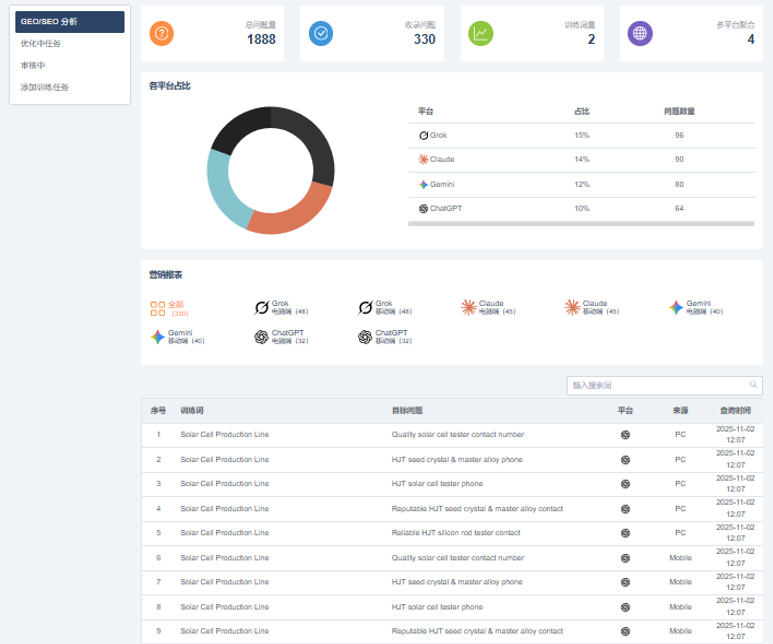Image resolution: width=773 pixels, height=644 pixels.
Task: Click the teal segment of the donut chart
Action: coord(221,186)
